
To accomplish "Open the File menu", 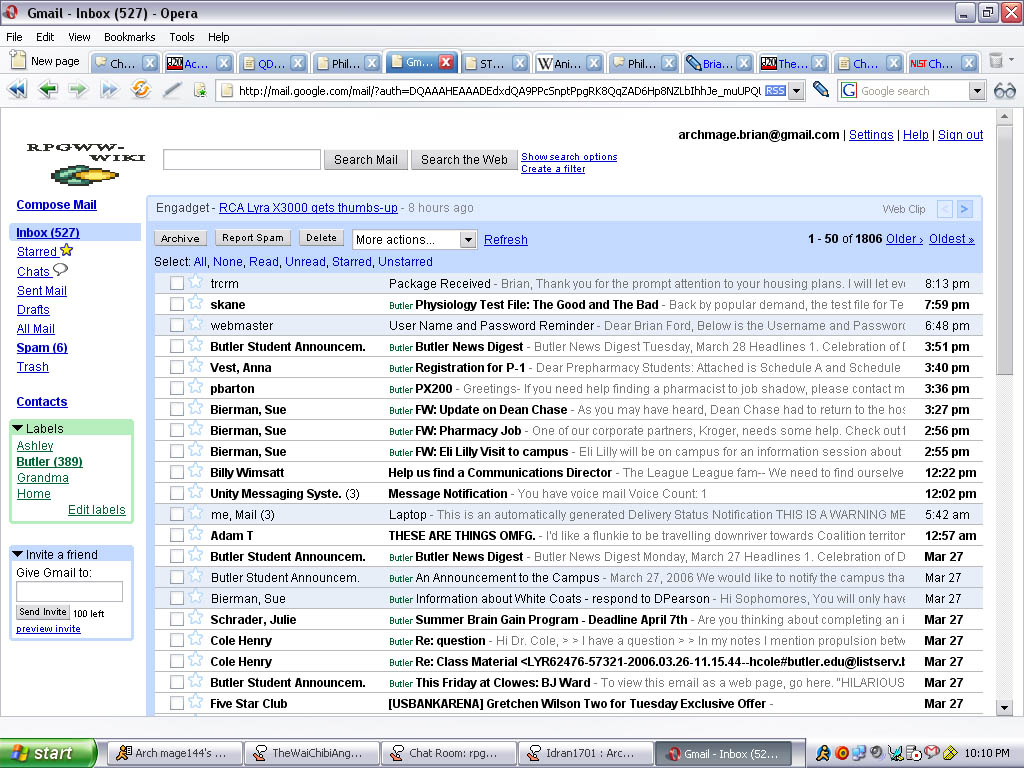I will 14,37.
